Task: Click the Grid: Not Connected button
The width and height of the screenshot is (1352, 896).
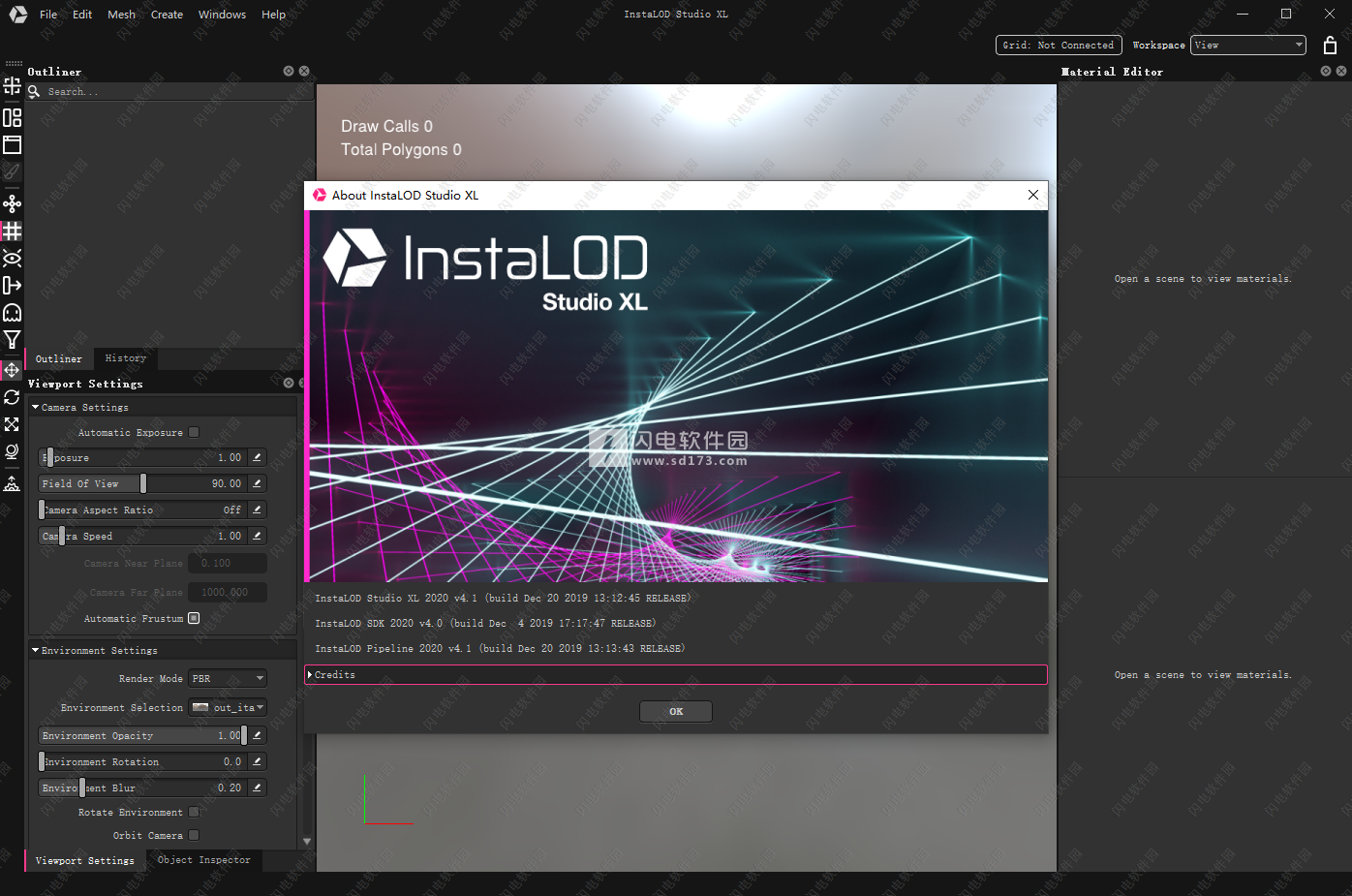Action: pyautogui.click(x=1059, y=45)
